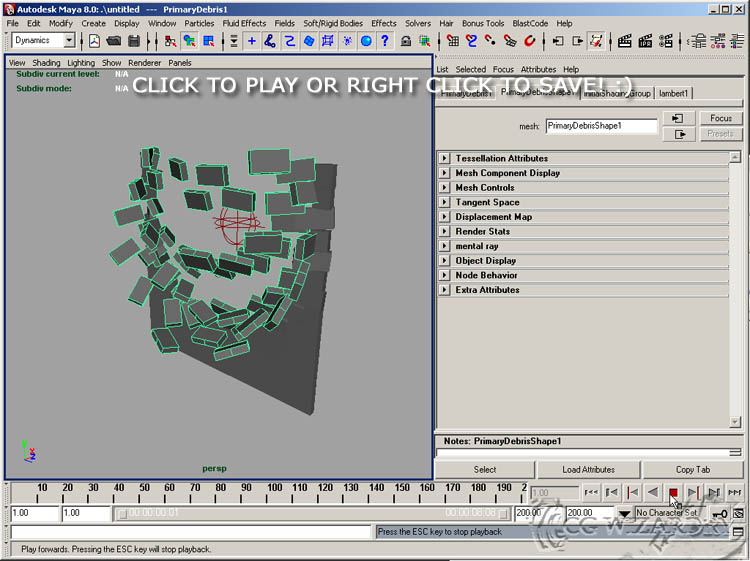The height and width of the screenshot is (561, 750).
Task: Click the Load Attributes button
Action: tap(588, 469)
